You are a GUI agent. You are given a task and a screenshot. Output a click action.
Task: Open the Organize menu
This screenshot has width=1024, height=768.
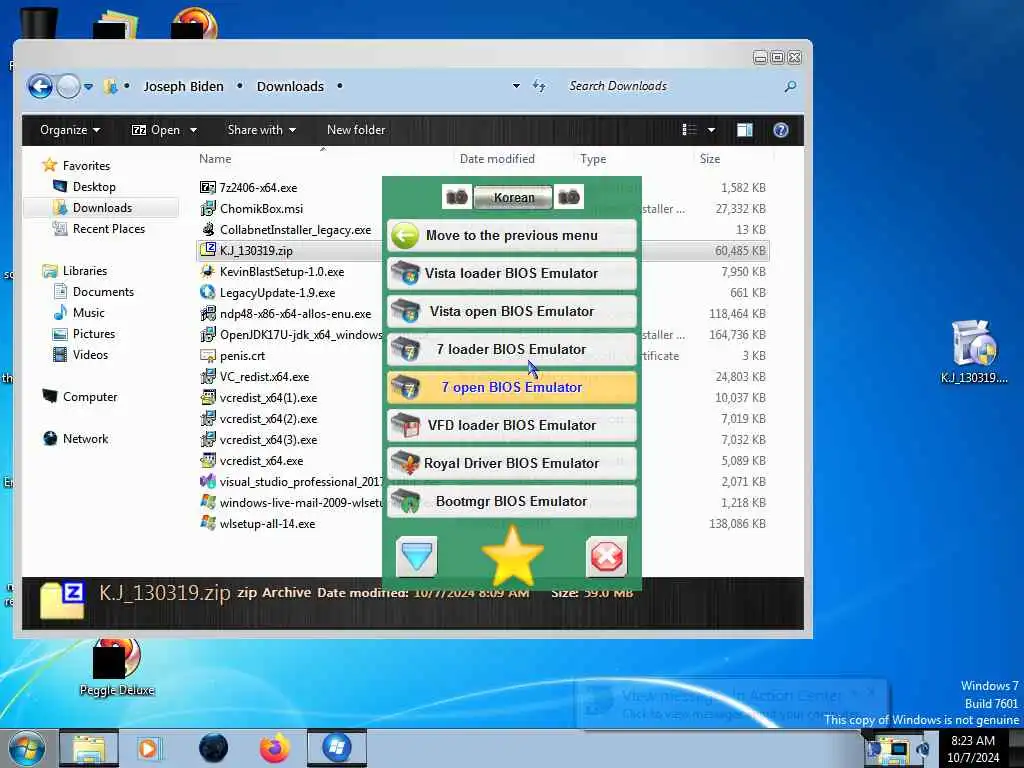point(70,130)
